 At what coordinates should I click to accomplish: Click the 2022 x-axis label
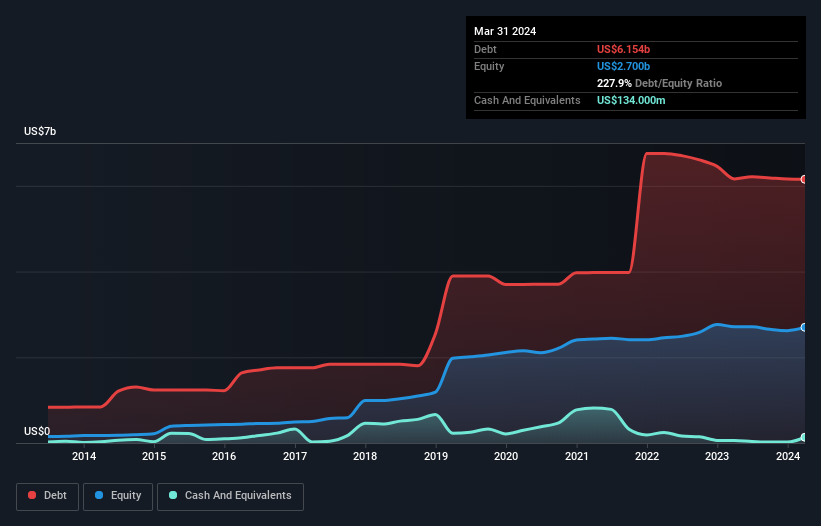tap(647, 456)
